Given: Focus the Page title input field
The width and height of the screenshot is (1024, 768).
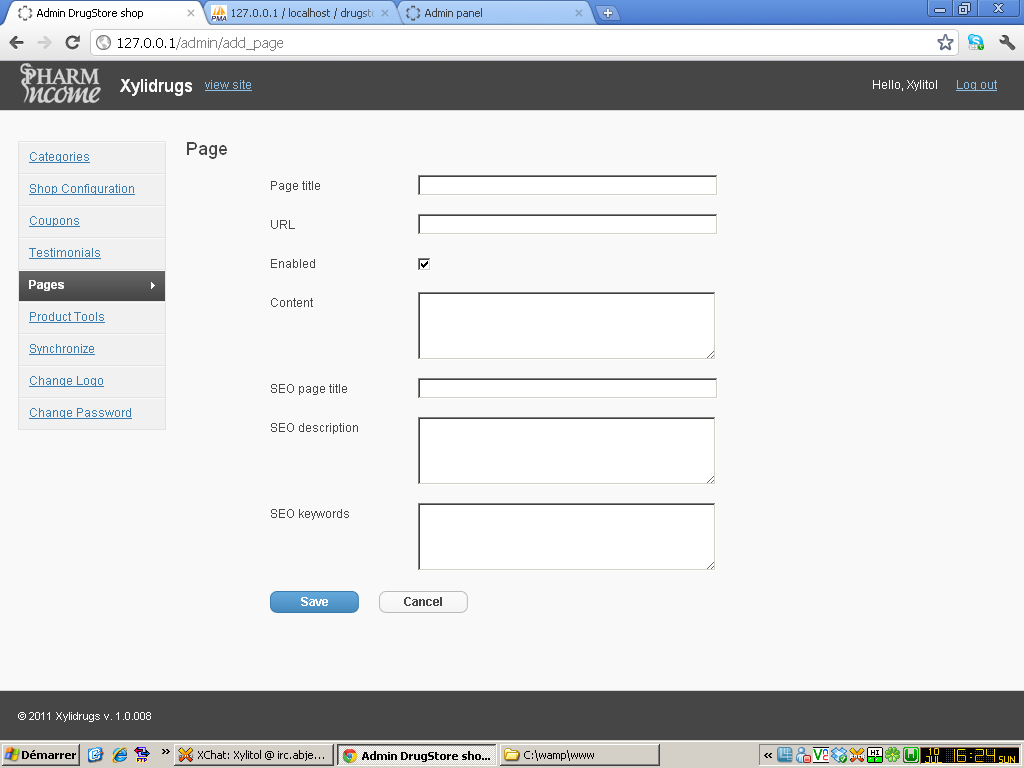Looking at the screenshot, I should [568, 185].
